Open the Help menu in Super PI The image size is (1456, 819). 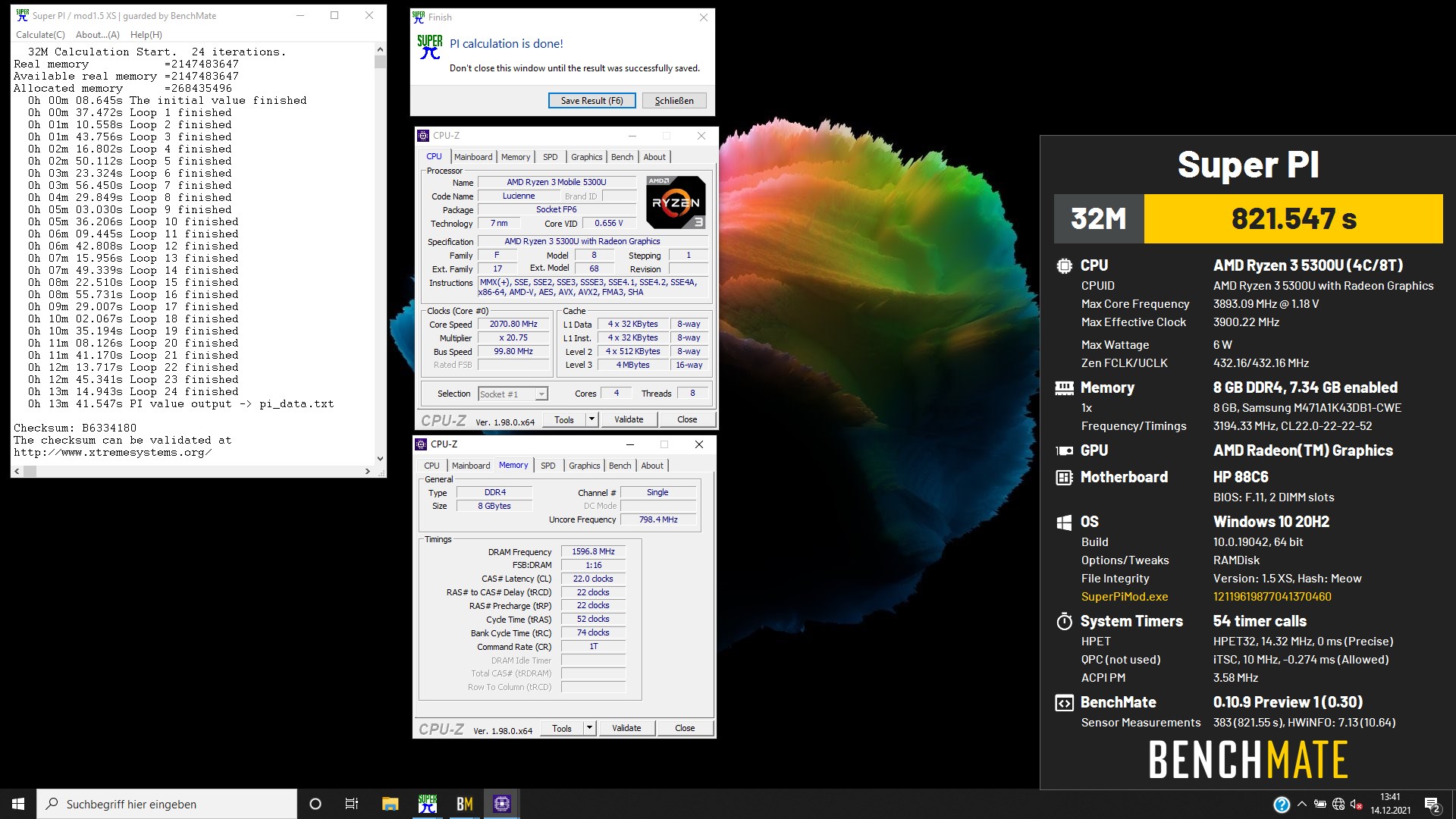pos(146,35)
